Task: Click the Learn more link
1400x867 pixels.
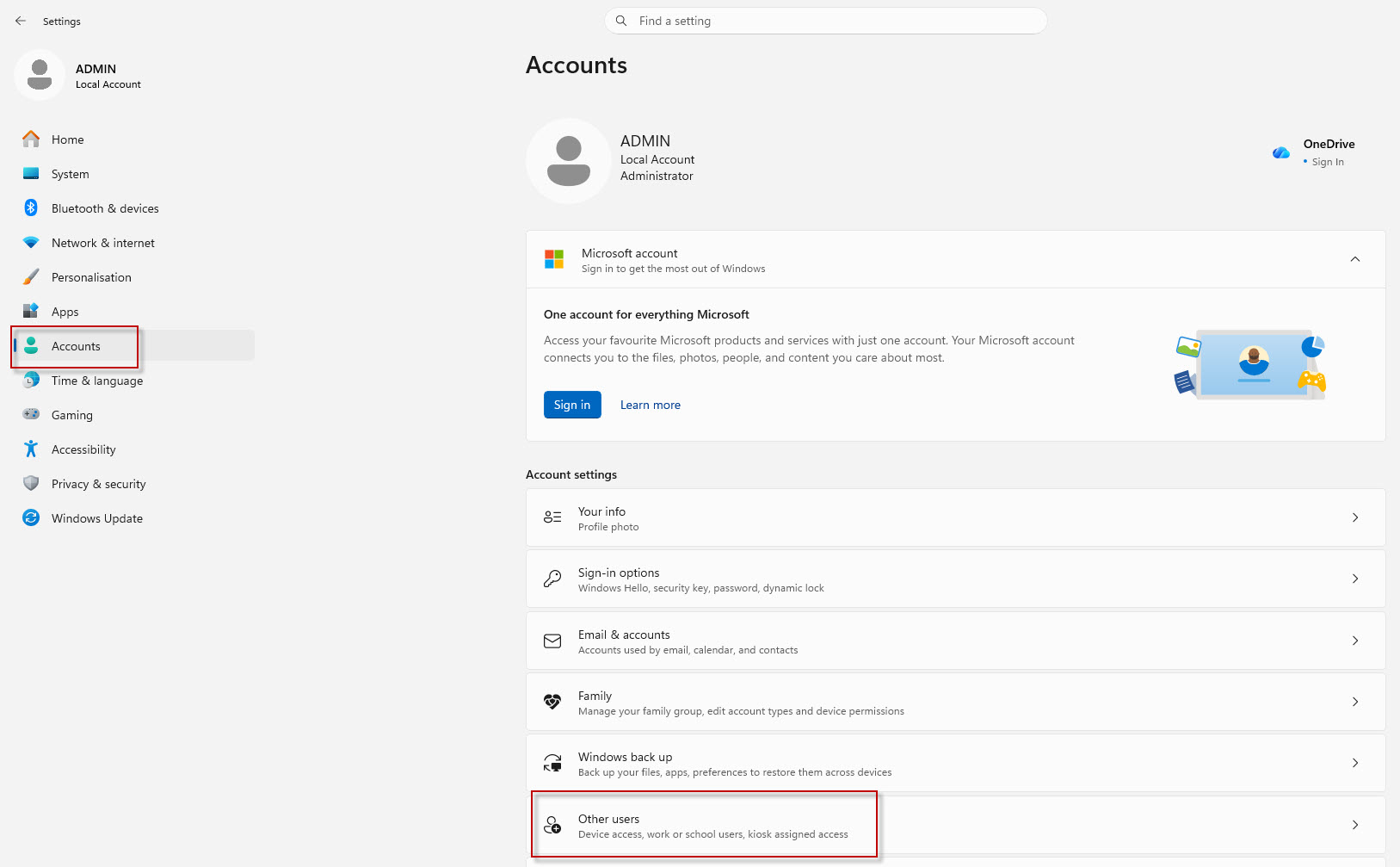Action: tap(651, 405)
